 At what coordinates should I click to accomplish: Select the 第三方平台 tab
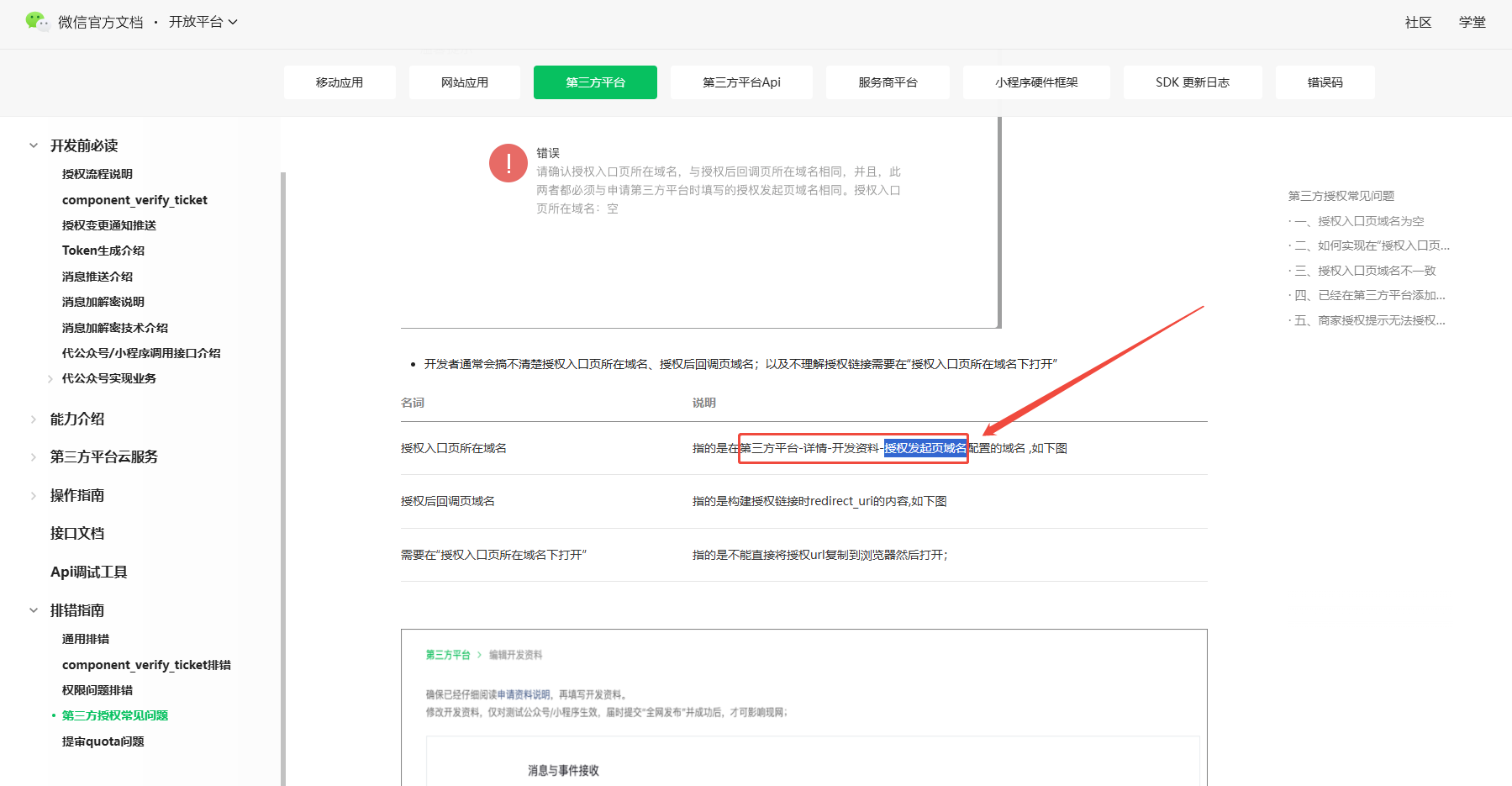click(595, 82)
